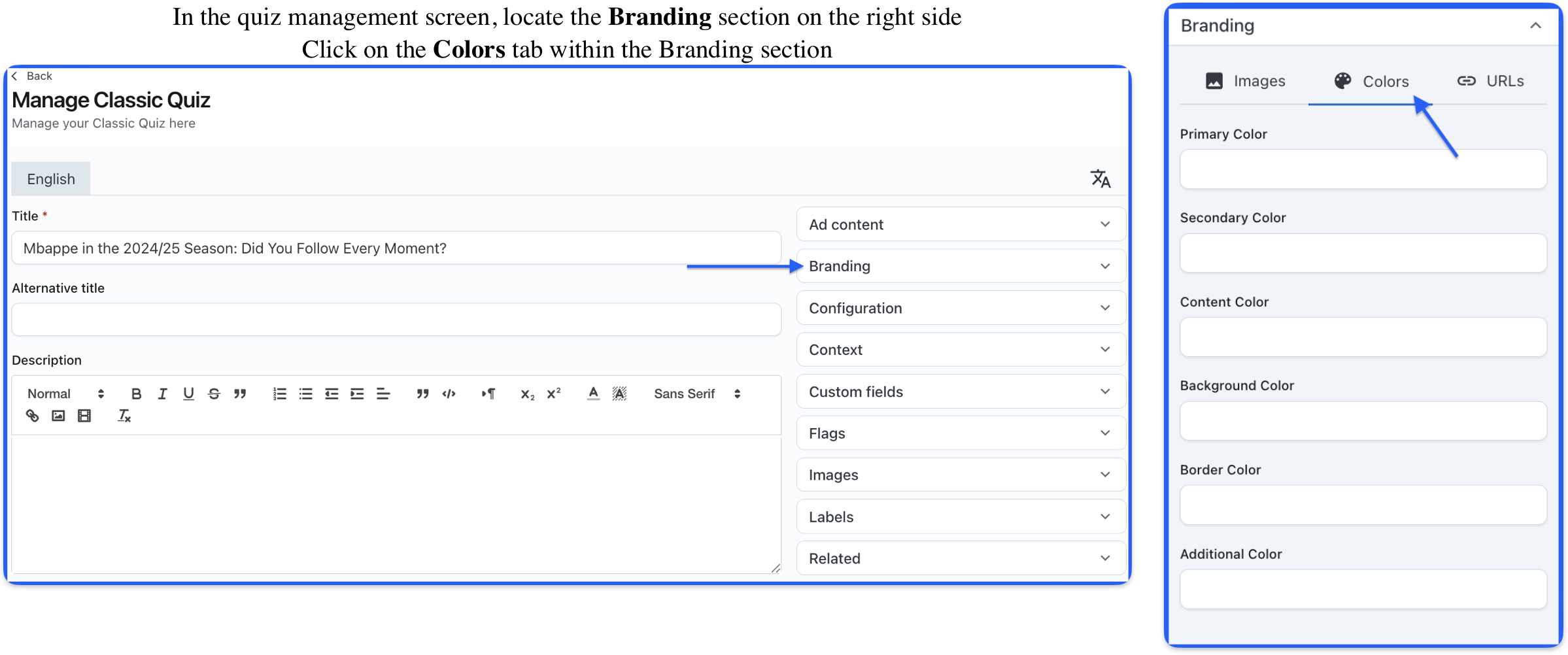Image resolution: width=1568 pixels, height=655 pixels.
Task: Open the text color picker
Action: click(593, 394)
